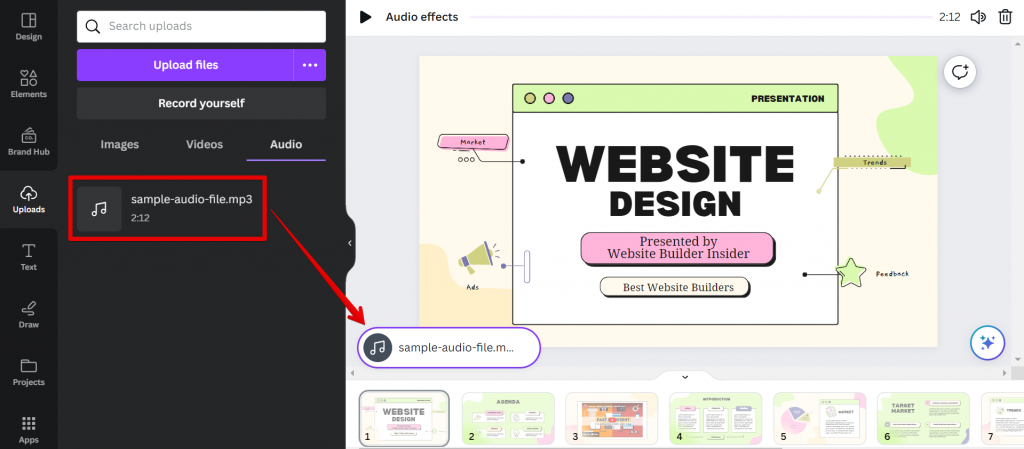Open the Draw tool panel

point(28,315)
